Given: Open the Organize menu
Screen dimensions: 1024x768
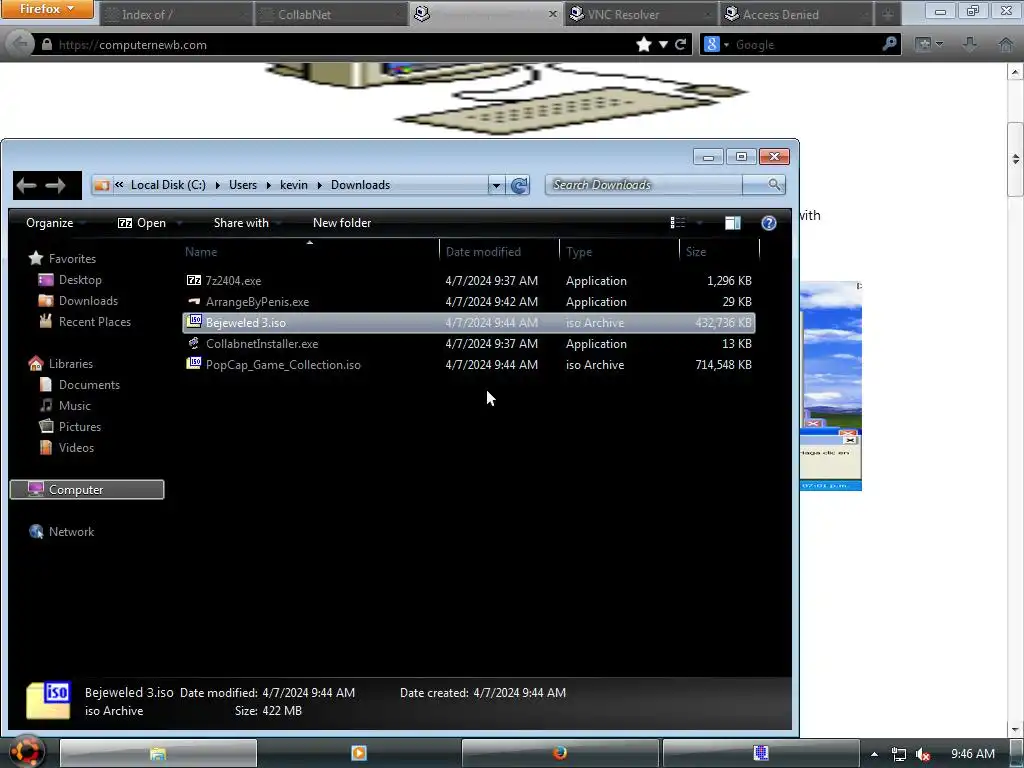Looking at the screenshot, I should point(50,223).
